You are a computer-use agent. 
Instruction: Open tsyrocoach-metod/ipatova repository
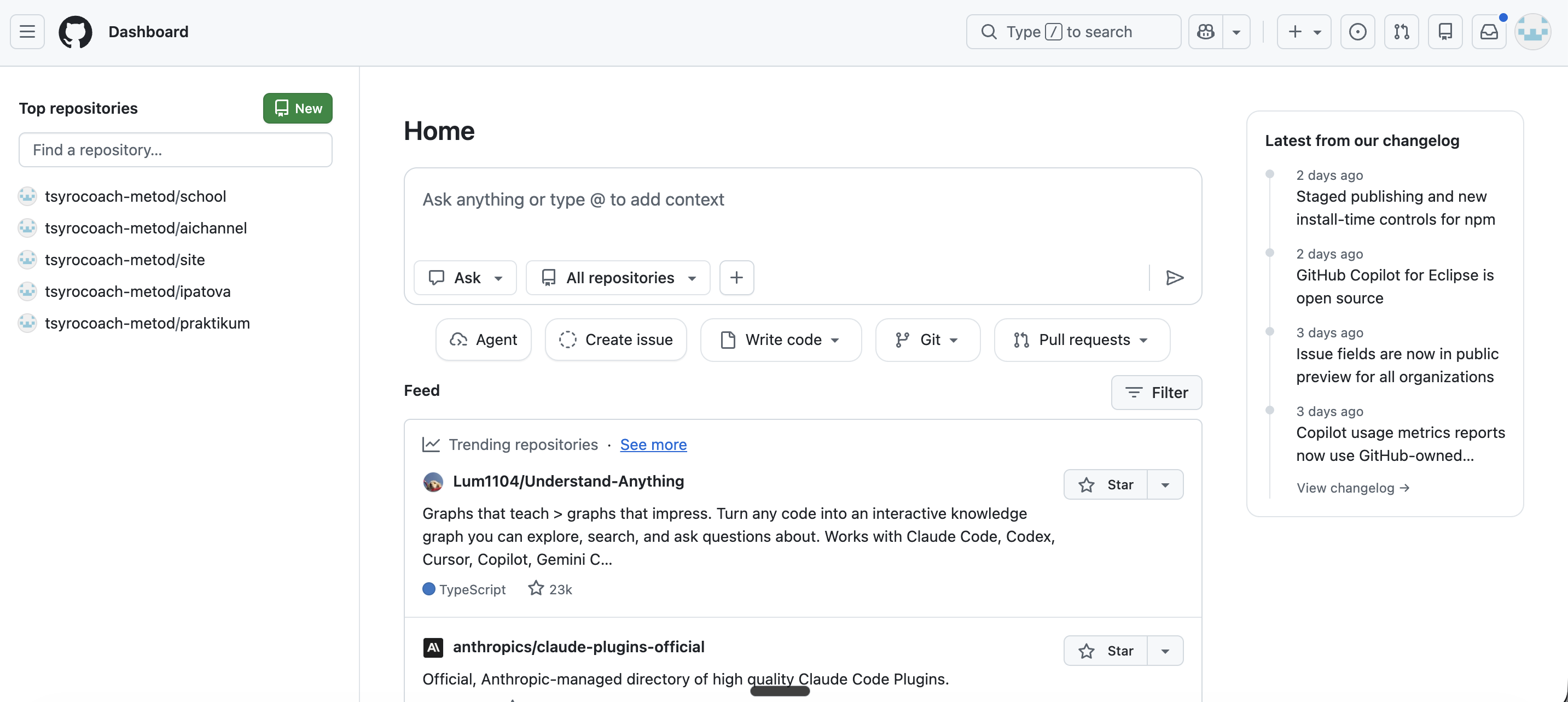point(137,291)
